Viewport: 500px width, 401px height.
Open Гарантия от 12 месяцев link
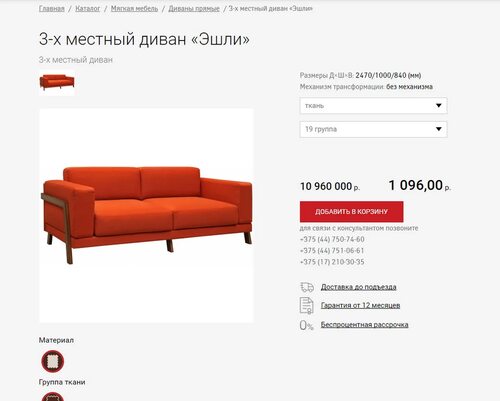360,305
